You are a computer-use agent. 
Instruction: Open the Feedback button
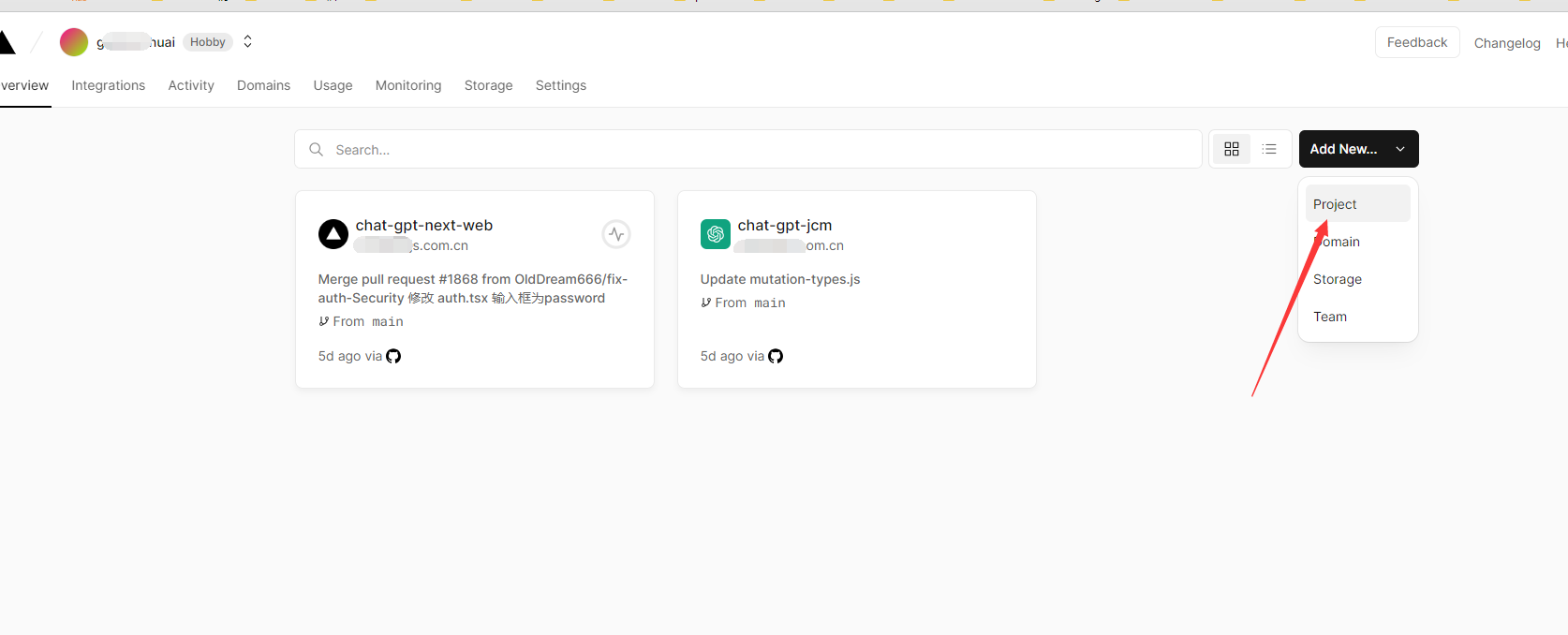pyautogui.click(x=1417, y=42)
